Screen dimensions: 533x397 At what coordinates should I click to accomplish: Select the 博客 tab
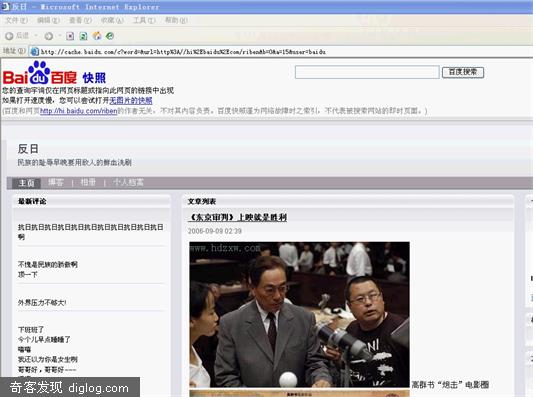(56, 183)
